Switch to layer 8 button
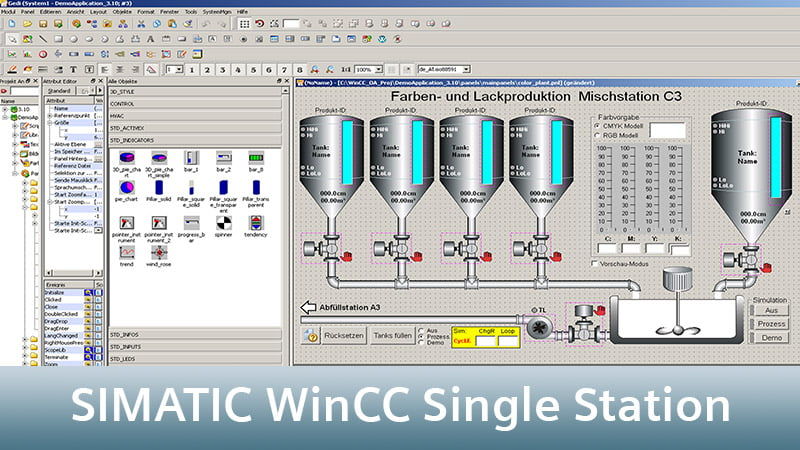800x450 pixels. 299,70
